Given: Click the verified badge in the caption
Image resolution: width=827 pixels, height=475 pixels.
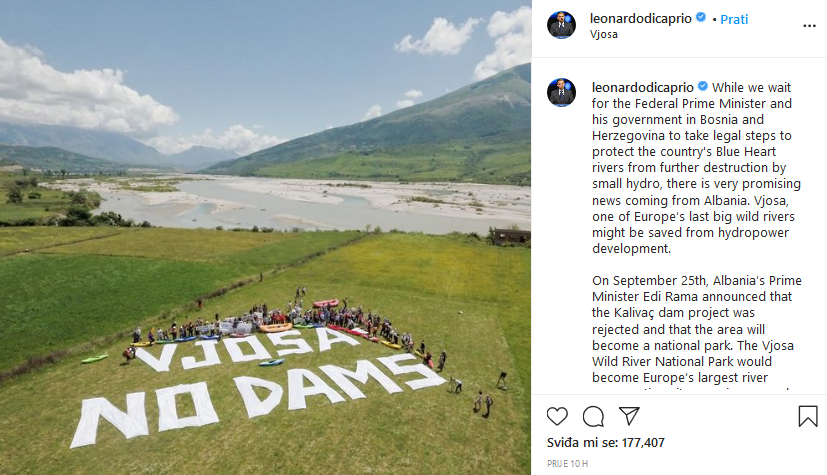Looking at the screenshot, I should 702,87.
